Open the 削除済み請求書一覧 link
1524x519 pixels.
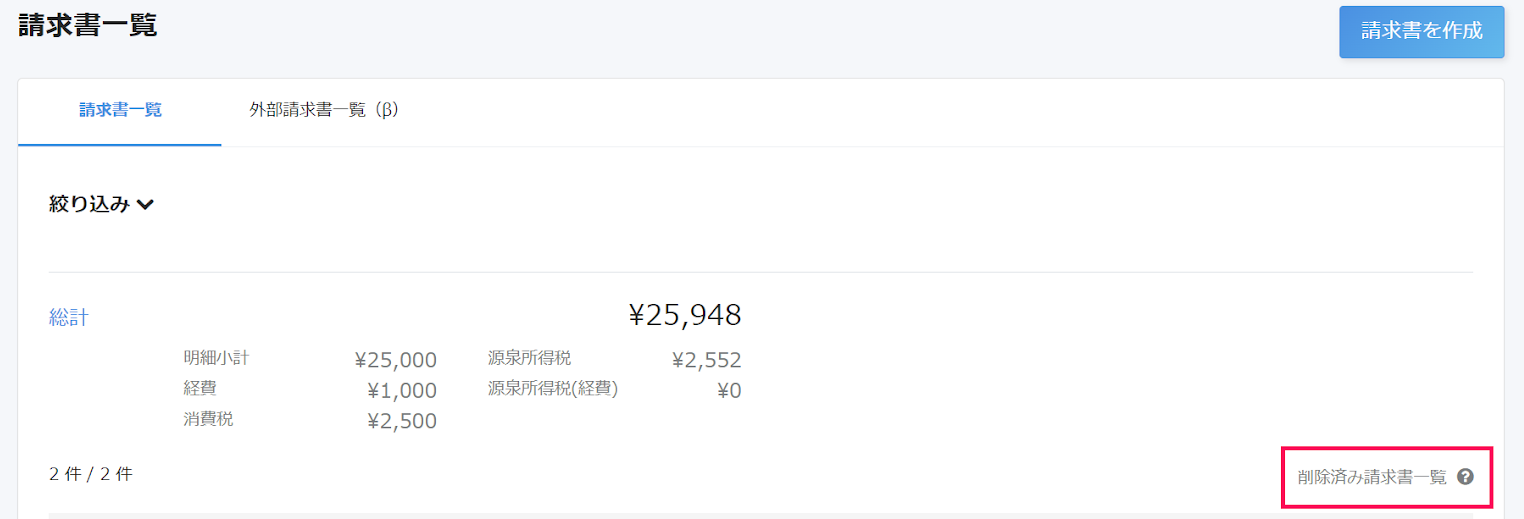[x=1372, y=477]
